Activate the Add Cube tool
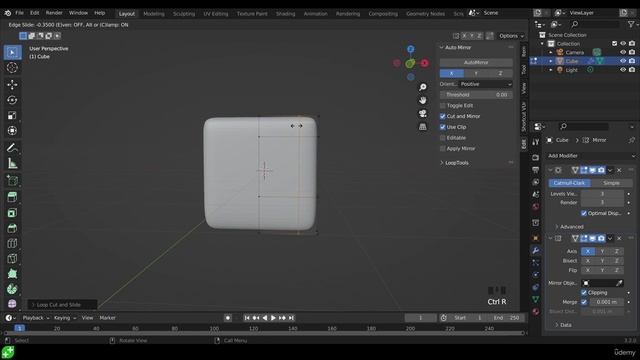Screen dimensions: 640x360 click(12, 180)
